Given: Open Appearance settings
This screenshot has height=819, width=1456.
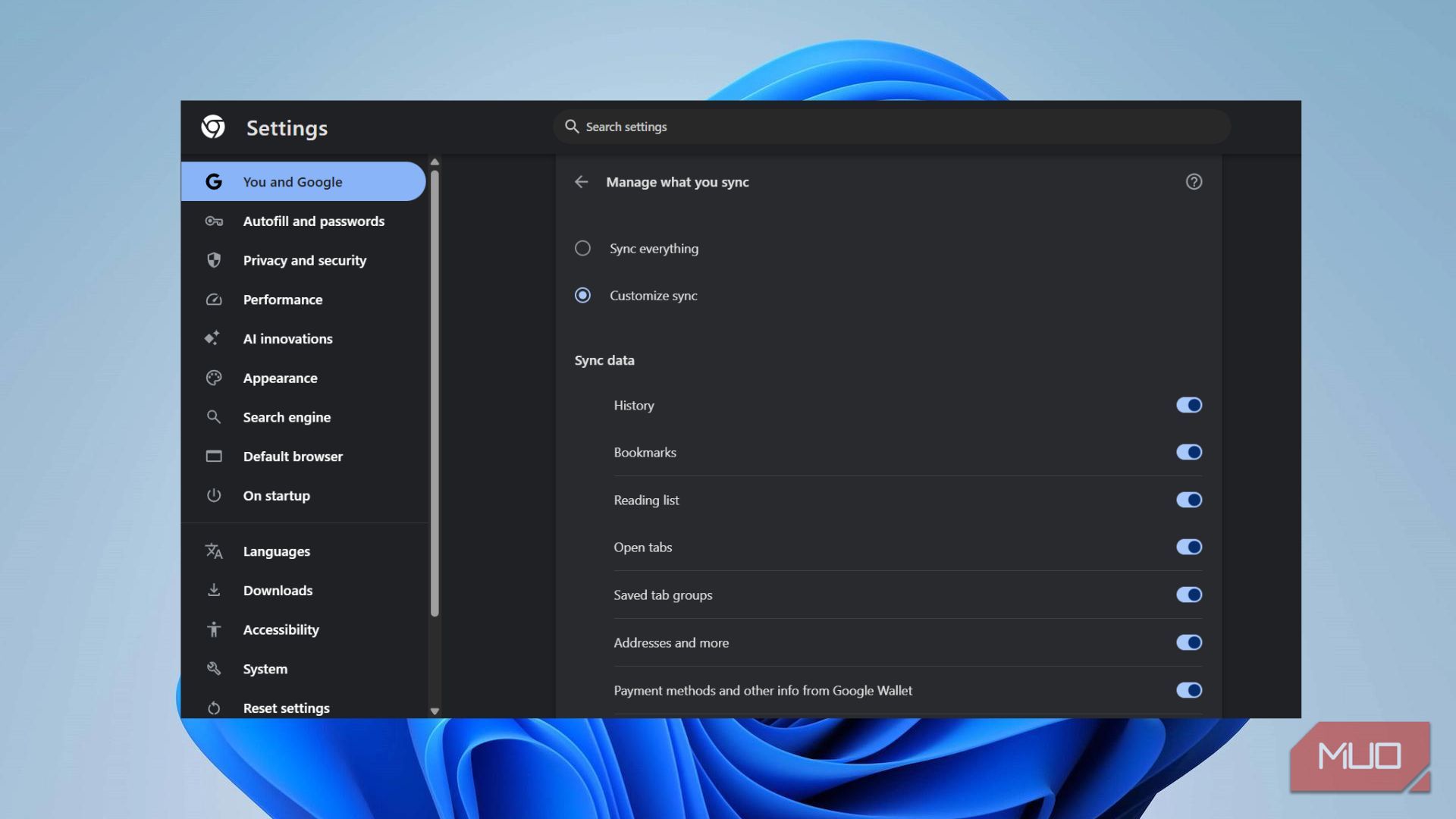Looking at the screenshot, I should click(x=303, y=378).
